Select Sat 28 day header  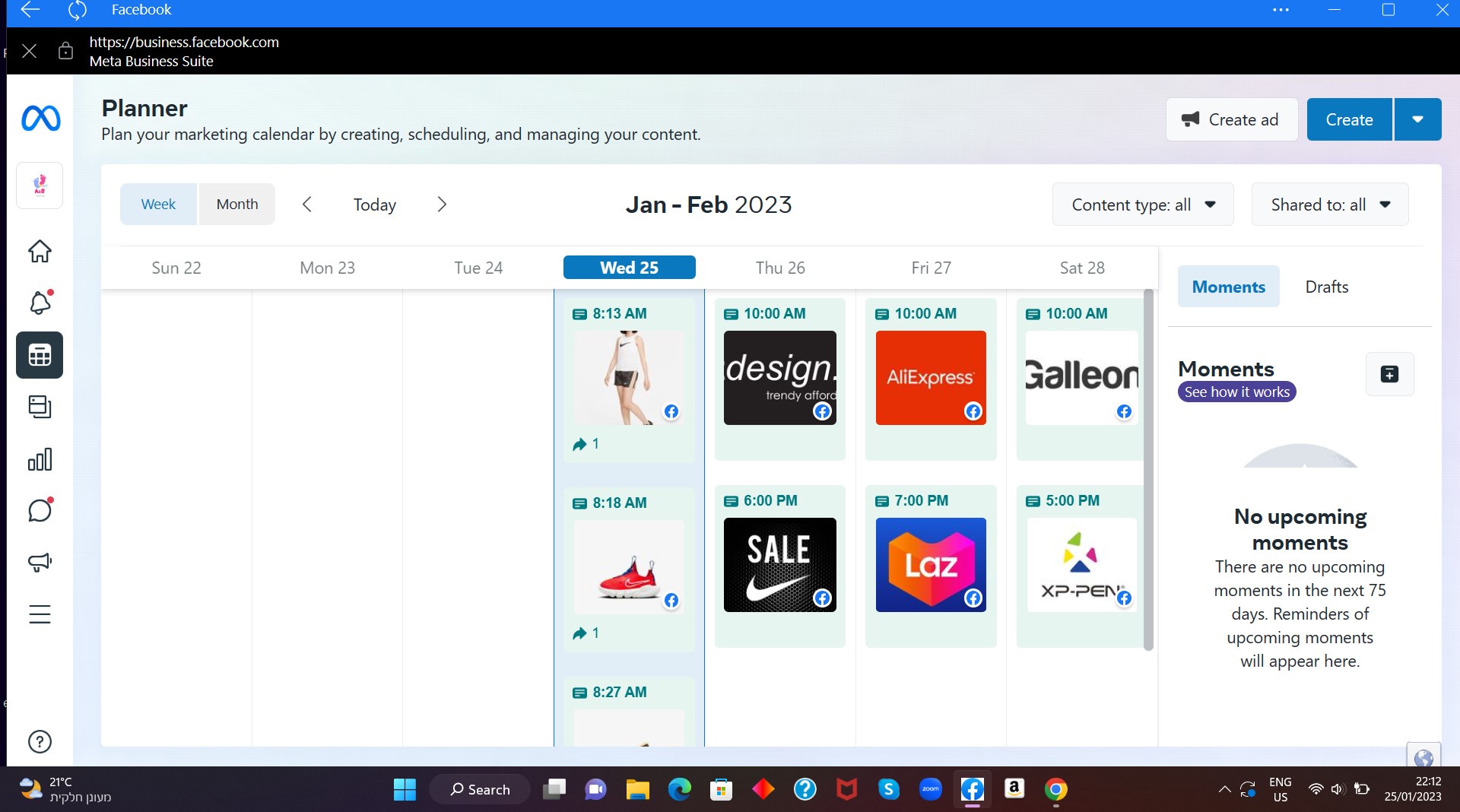pos(1082,268)
